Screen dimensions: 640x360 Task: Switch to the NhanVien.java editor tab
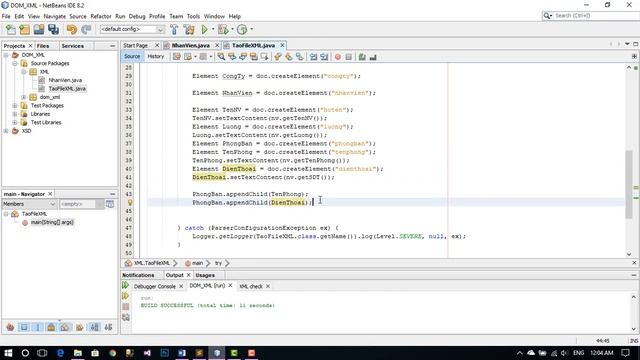(x=191, y=45)
